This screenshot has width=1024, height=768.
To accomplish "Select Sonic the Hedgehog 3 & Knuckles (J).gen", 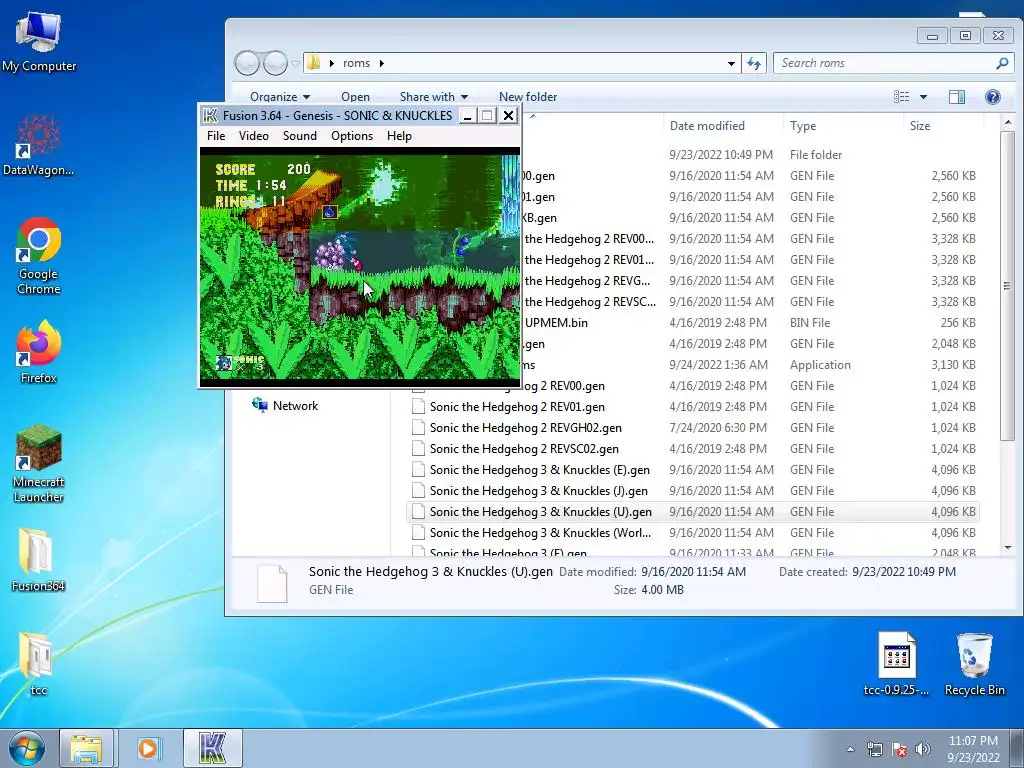I will (694, 490).
